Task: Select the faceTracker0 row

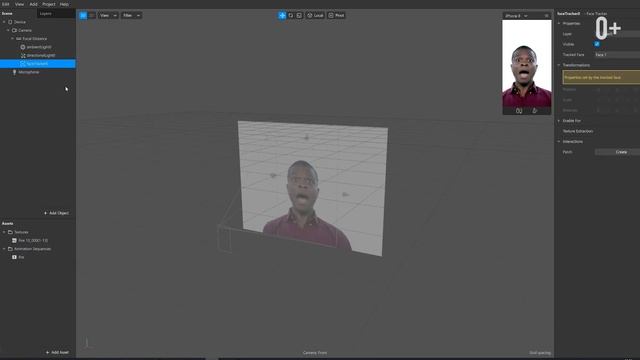Action: coord(38,64)
